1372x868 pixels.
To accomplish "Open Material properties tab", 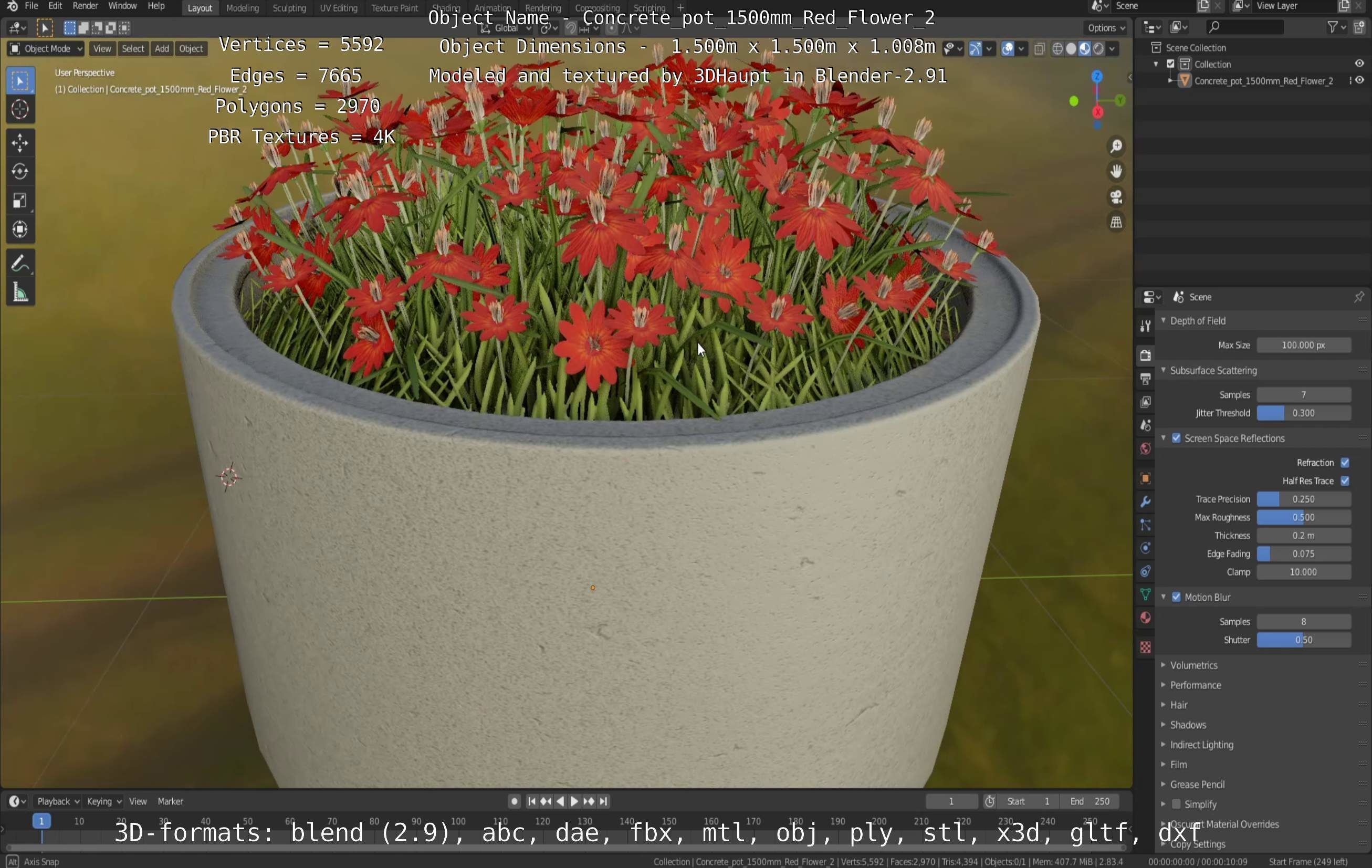I will tap(1145, 618).
